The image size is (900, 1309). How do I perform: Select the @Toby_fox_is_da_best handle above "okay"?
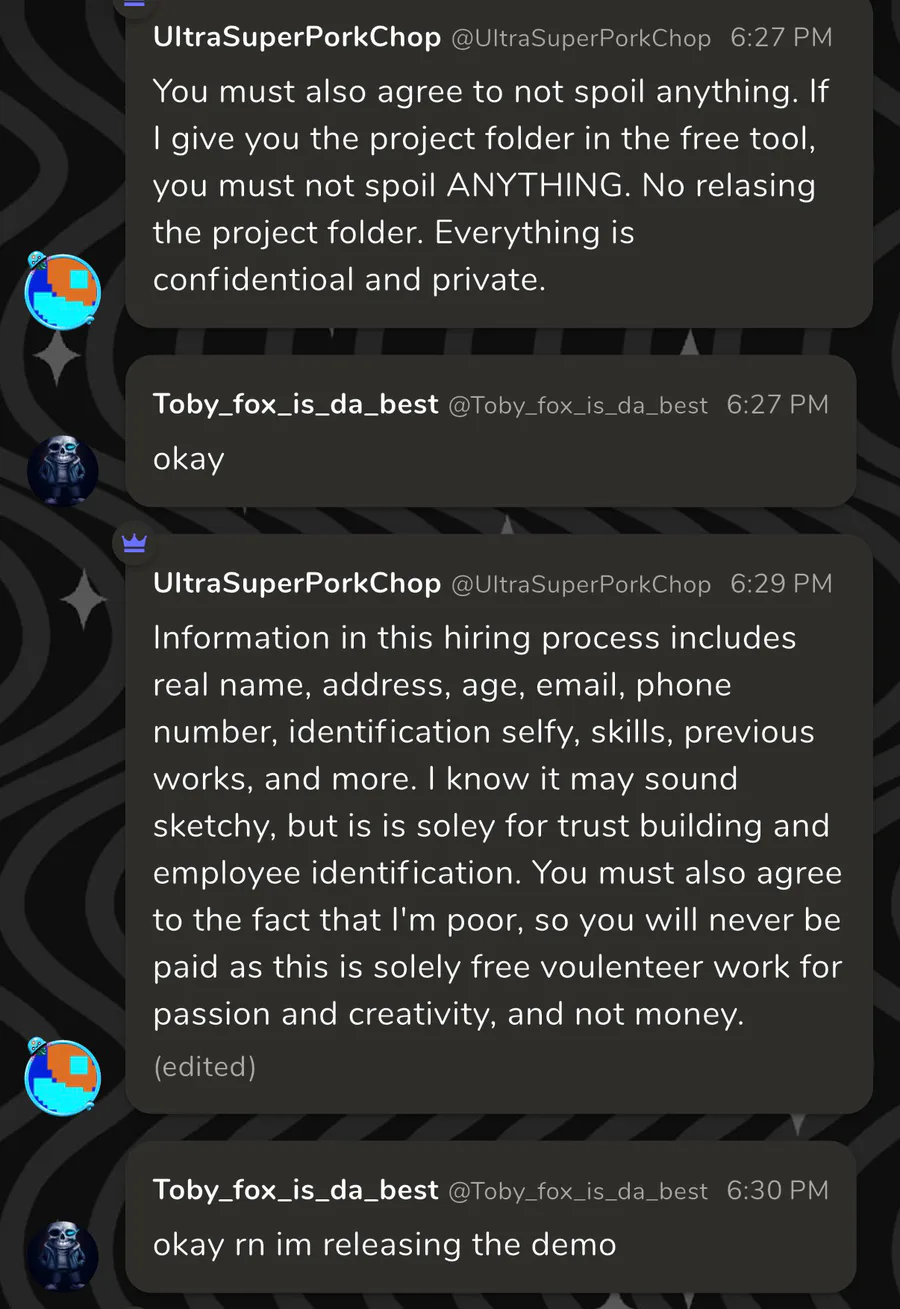578,405
